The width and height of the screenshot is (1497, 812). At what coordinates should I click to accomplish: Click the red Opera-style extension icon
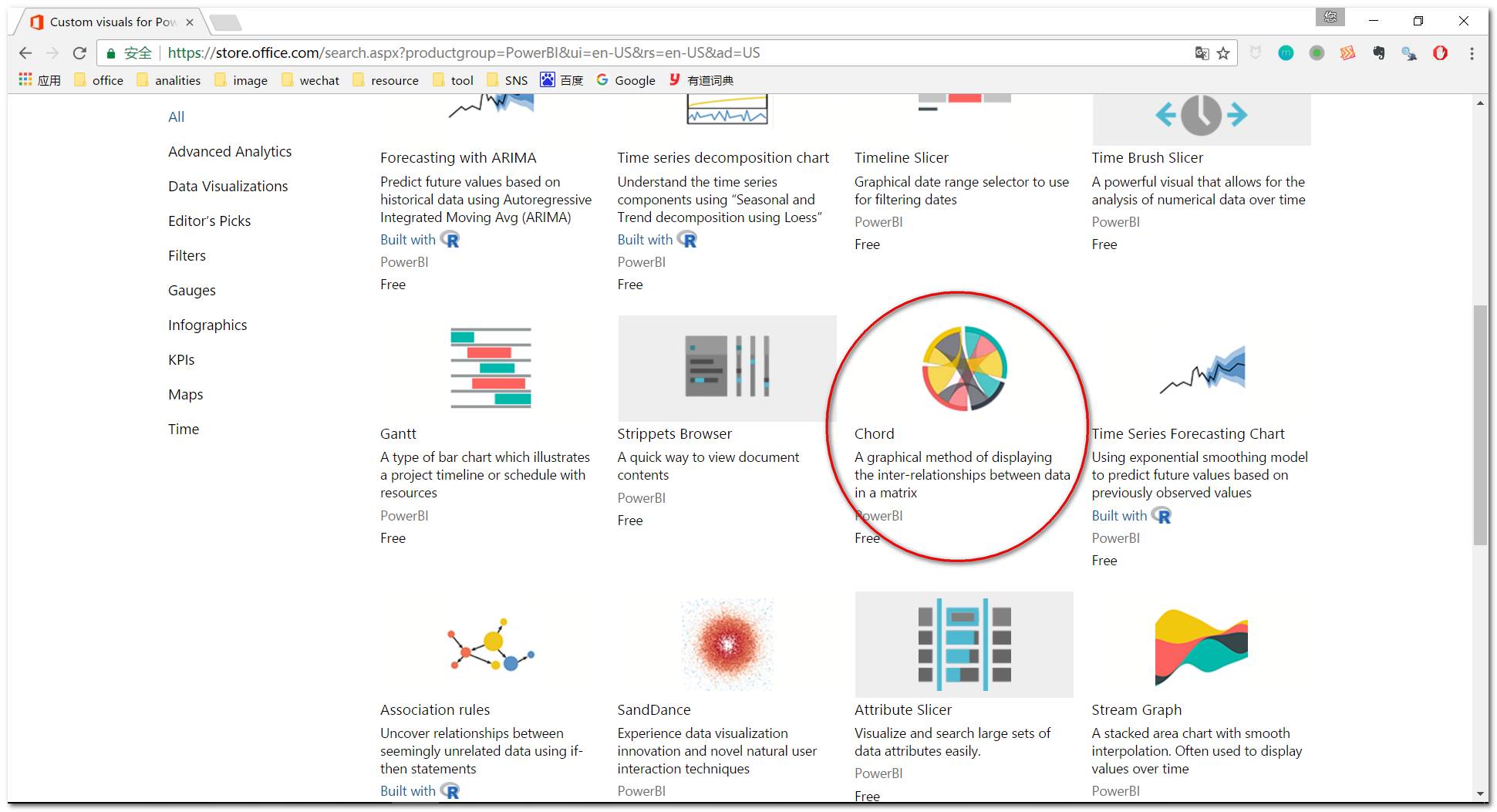pos(1440,53)
